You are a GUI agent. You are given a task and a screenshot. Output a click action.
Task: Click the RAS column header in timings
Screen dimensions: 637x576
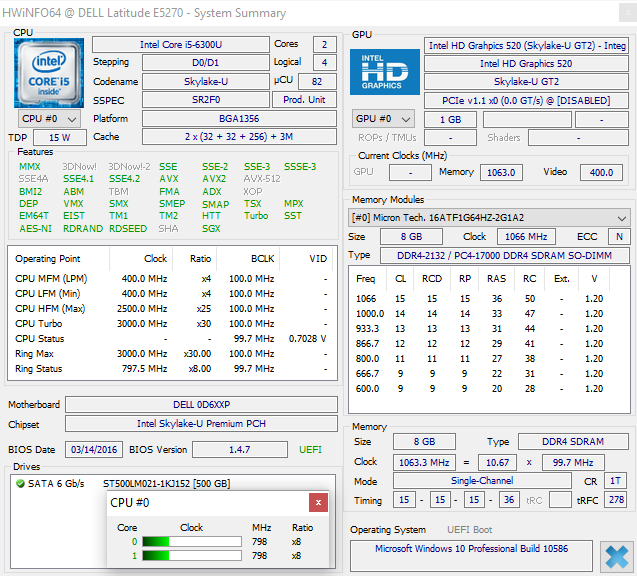[x=496, y=279]
